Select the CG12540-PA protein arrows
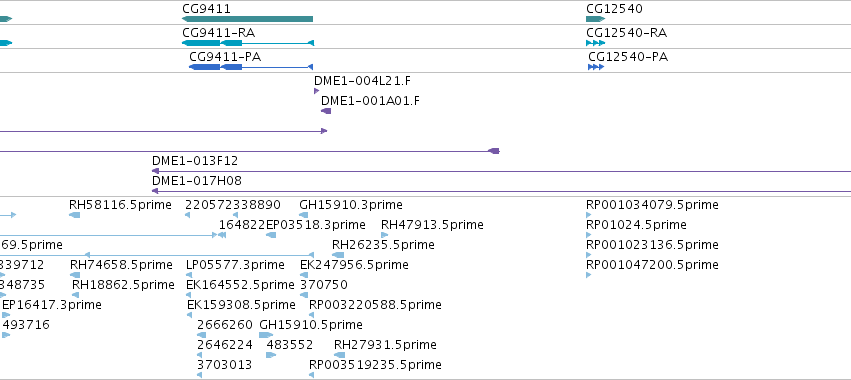851x380 pixels. pos(596,67)
